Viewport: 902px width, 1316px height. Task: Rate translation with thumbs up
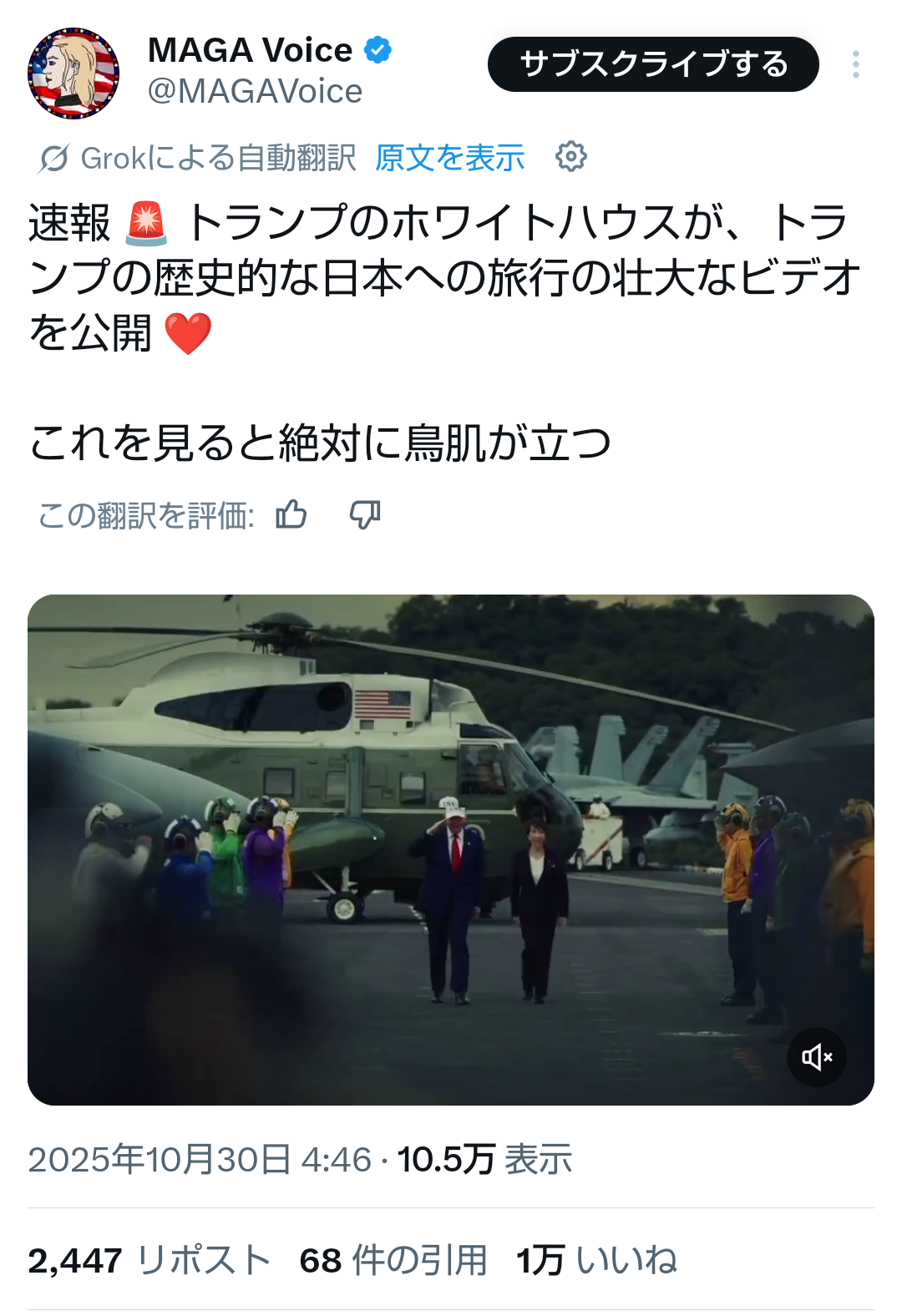point(291,514)
